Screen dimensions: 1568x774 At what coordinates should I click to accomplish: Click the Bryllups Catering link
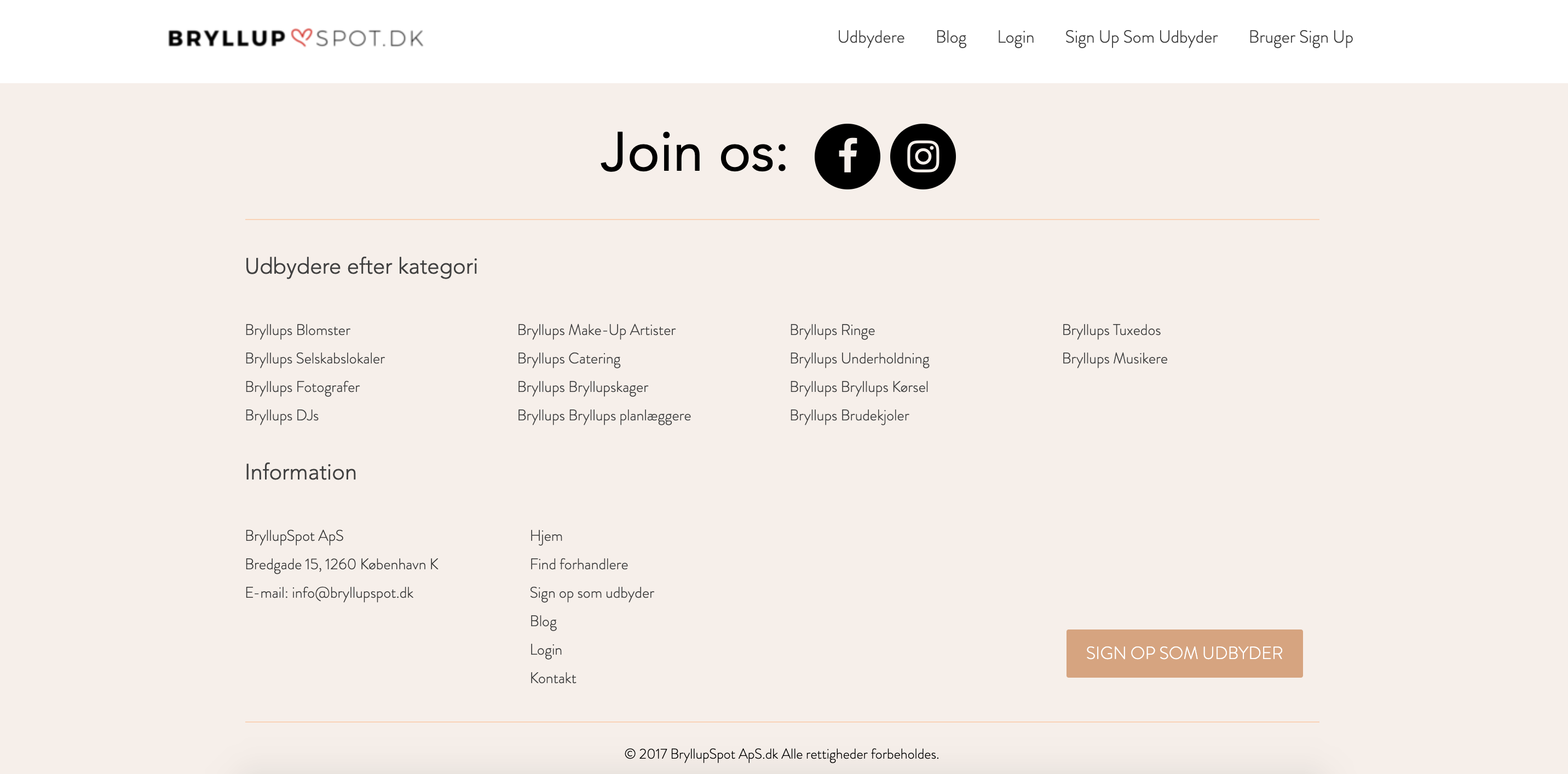pyautogui.click(x=568, y=359)
